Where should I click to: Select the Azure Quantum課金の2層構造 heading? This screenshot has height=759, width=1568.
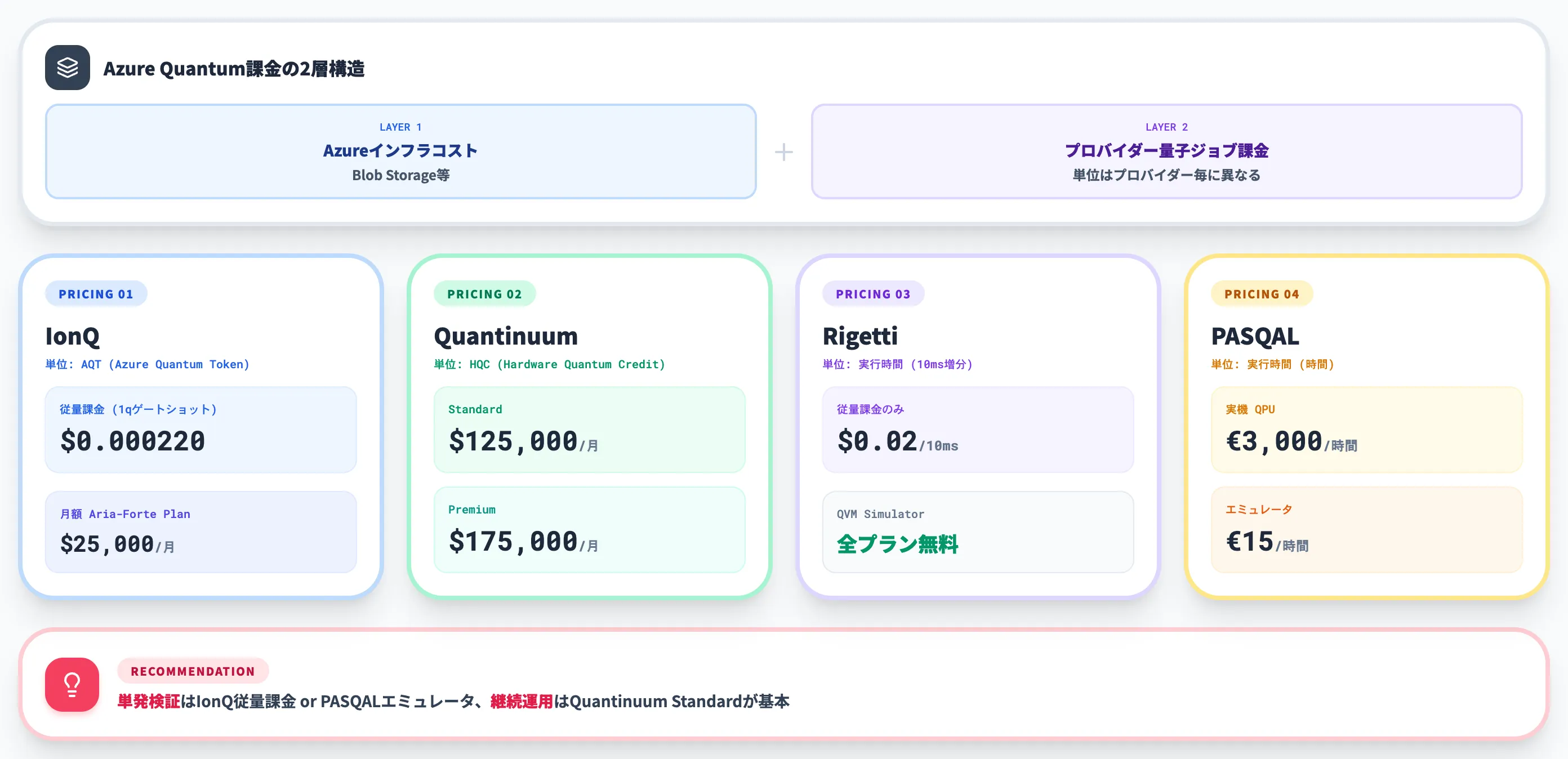[x=234, y=68]
